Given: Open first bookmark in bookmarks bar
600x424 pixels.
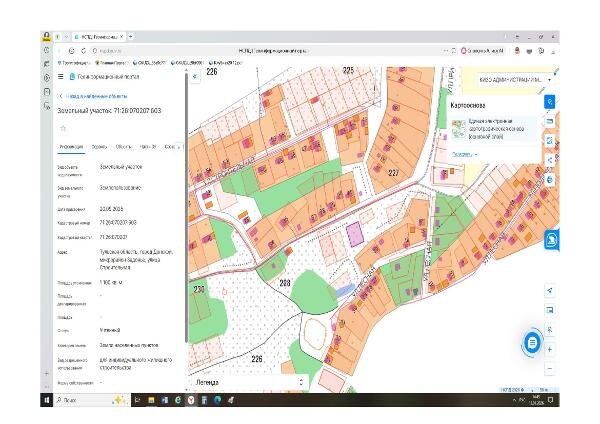Looking at the screenshot, I should (73, 63).
